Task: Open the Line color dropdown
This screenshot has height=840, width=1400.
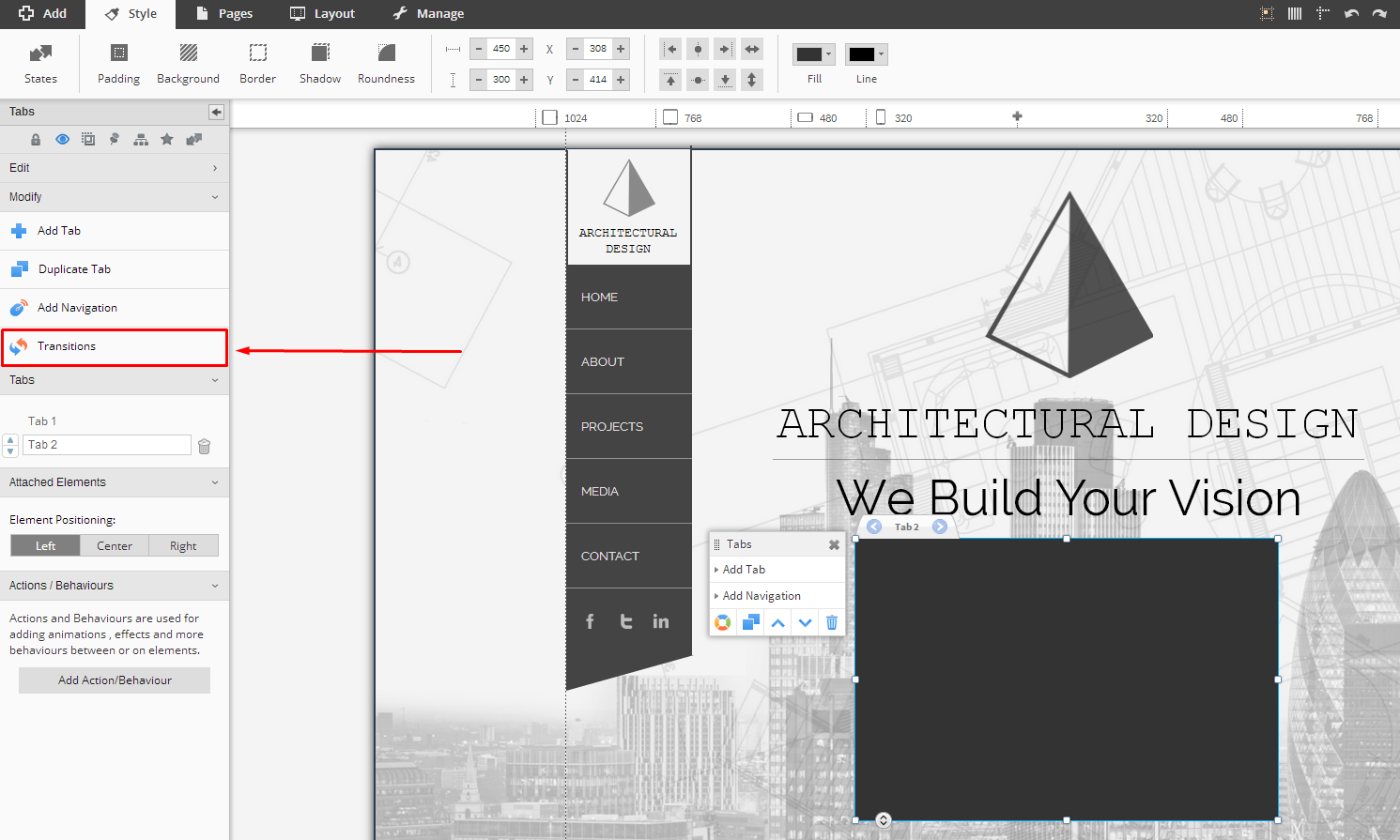Action: 866,54
